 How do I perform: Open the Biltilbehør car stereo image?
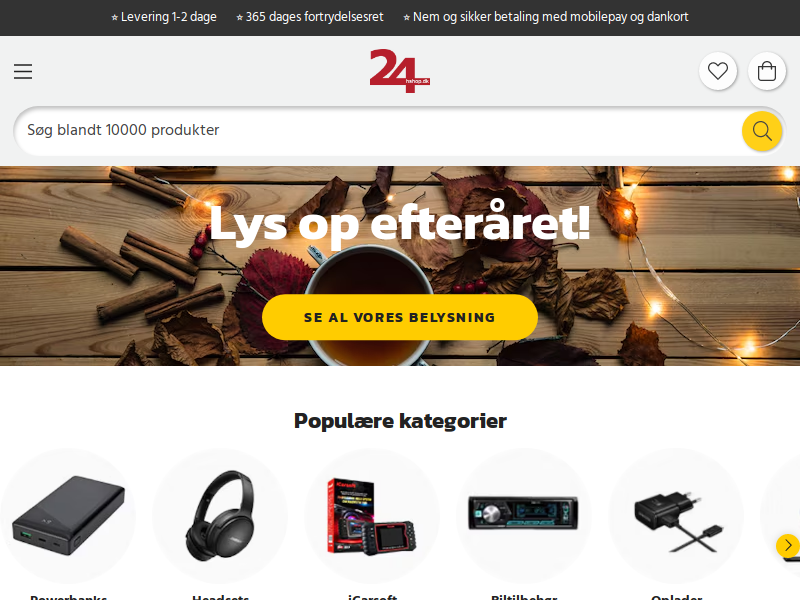tap(523, 516)
